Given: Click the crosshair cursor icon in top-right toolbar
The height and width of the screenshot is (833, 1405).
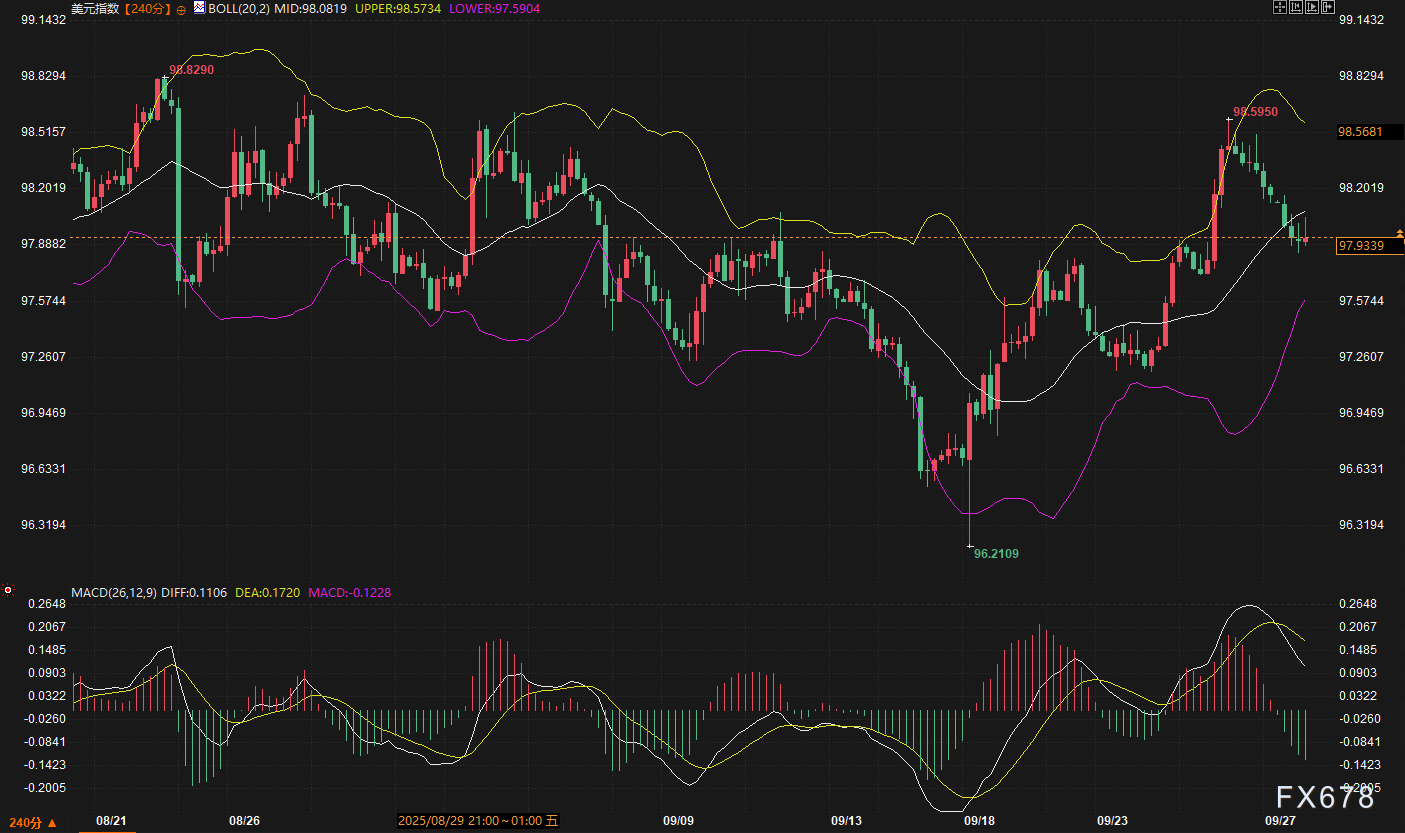Looking at the screenshot, I should click(1279, 7).
